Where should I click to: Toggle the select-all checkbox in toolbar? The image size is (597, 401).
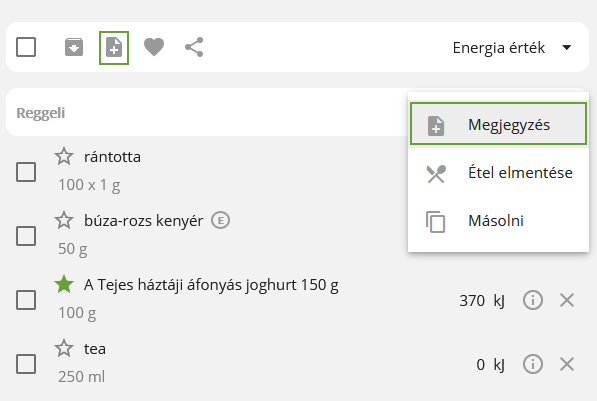(26, 47)
